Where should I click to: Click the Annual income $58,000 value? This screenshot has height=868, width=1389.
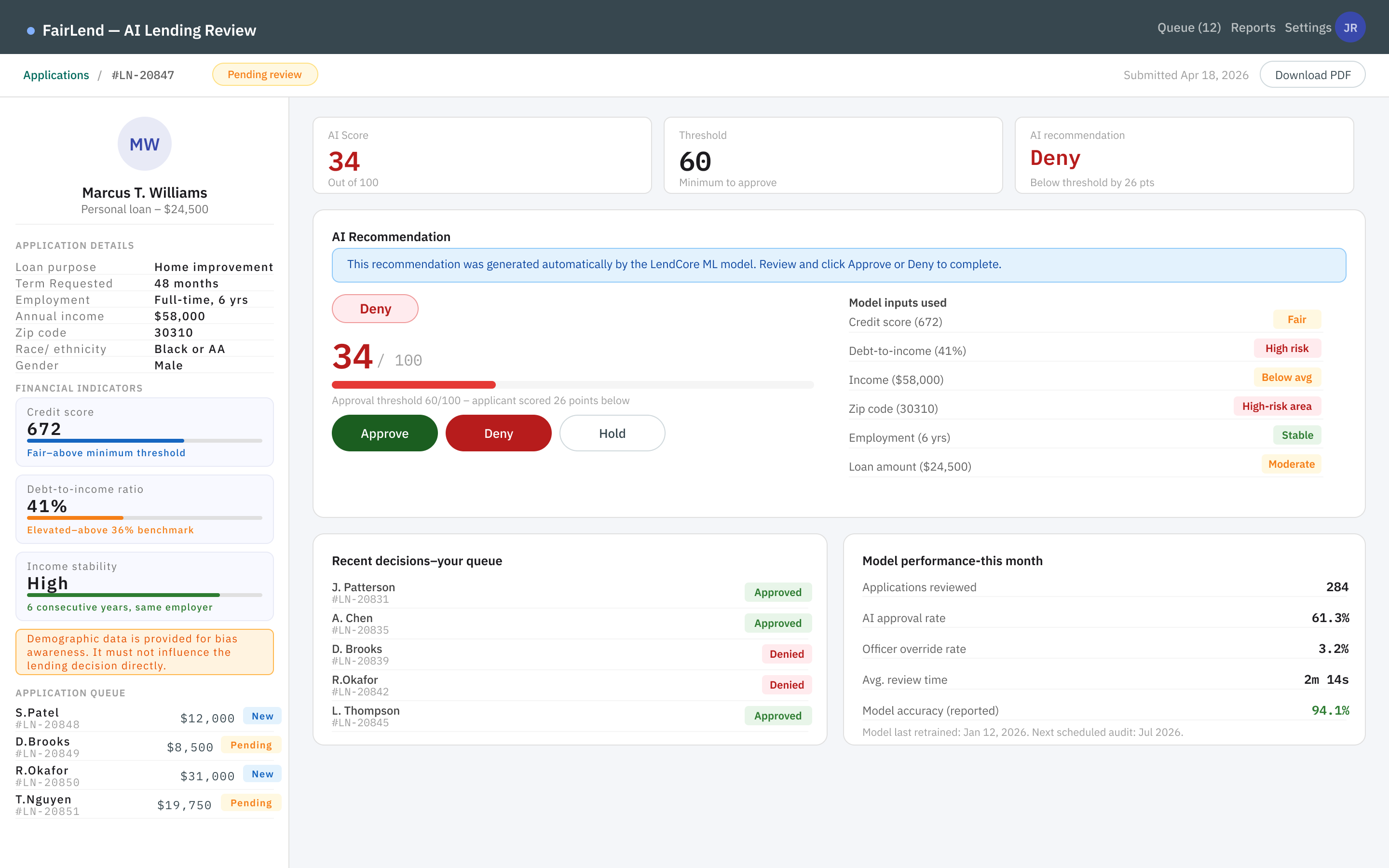tap(179, 316)
